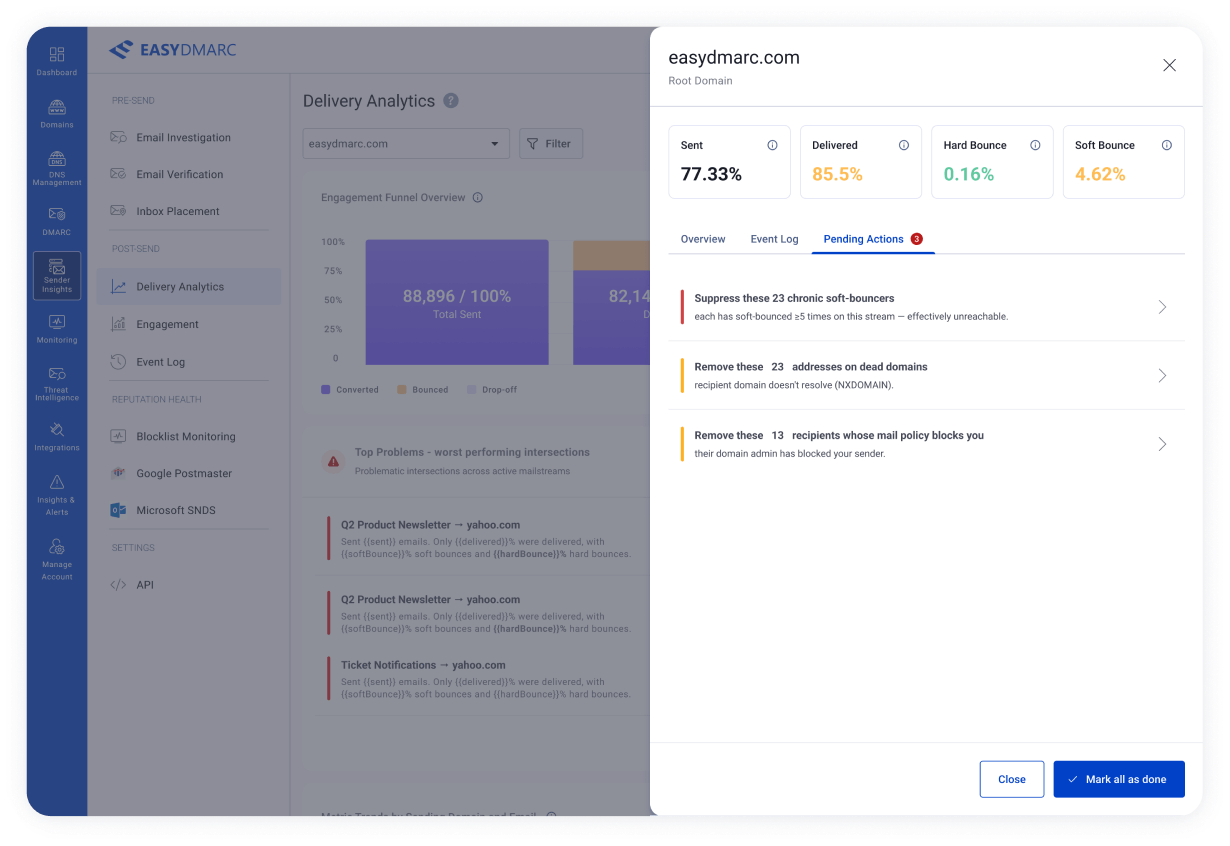
Task: Click Engagement Funnel Overview info icon
Action: pos(478,198)
